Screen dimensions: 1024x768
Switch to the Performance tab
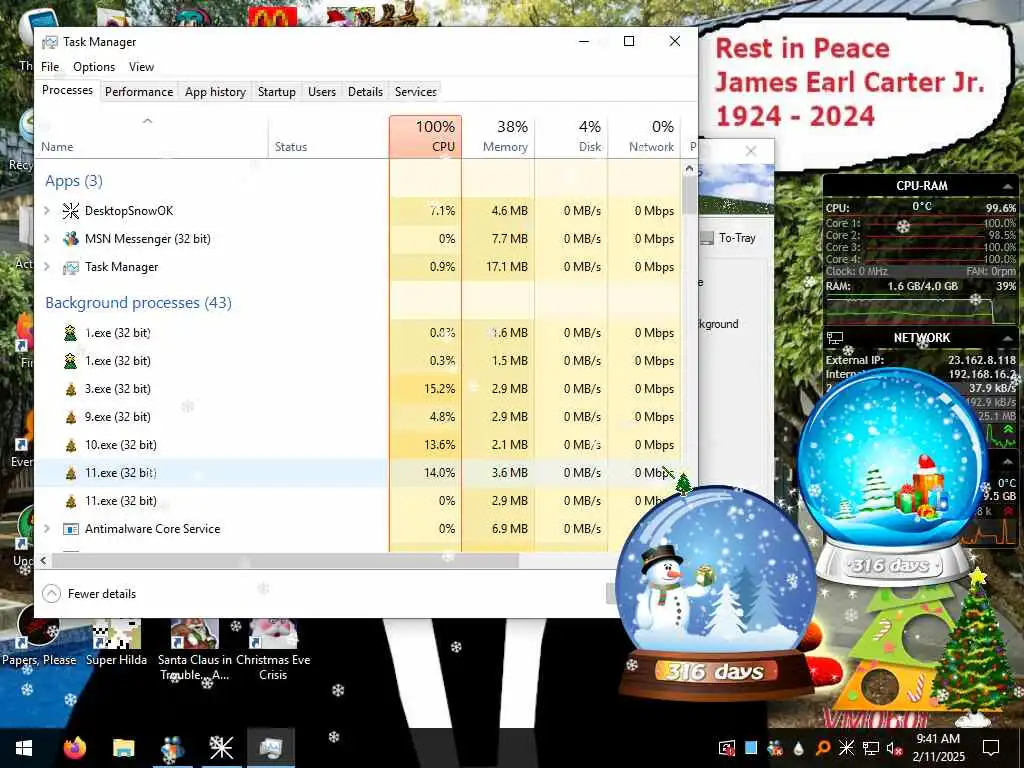pos(138,92)
